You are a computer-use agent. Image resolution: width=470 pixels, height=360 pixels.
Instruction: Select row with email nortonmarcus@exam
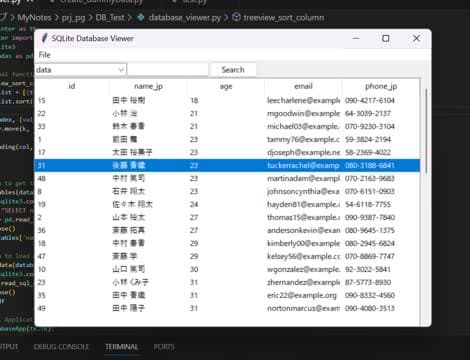pyautogui.click(x=227, y=308)
